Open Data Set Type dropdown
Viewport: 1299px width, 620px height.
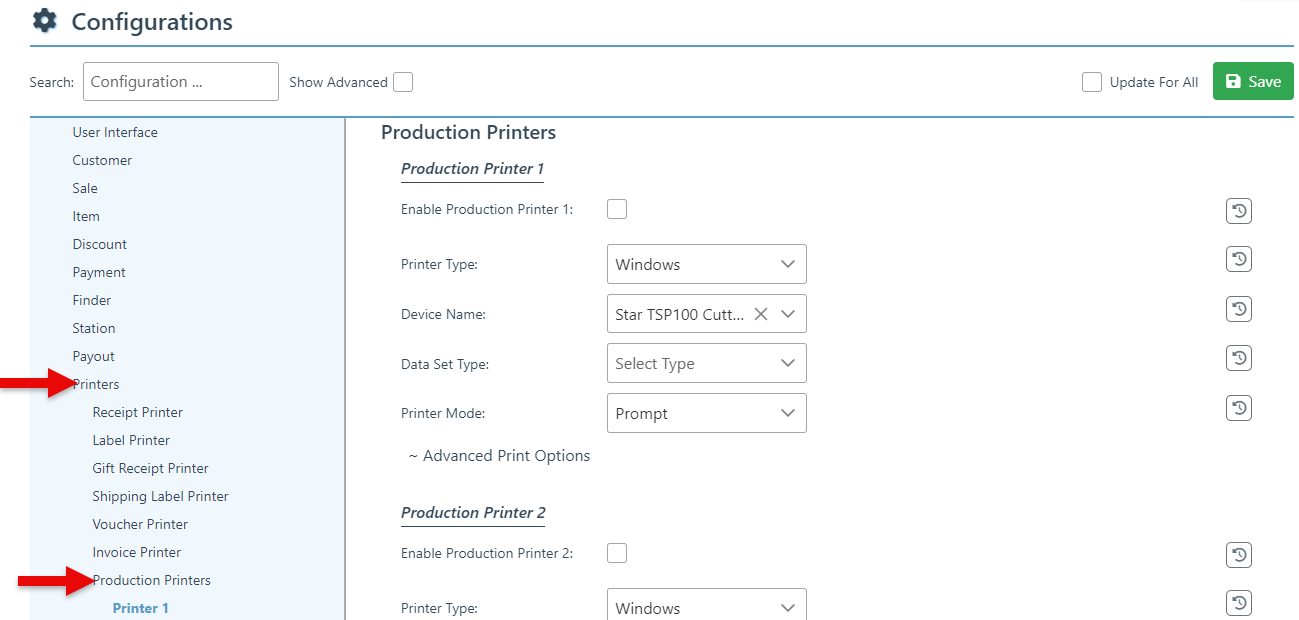(x=706, y=364)
